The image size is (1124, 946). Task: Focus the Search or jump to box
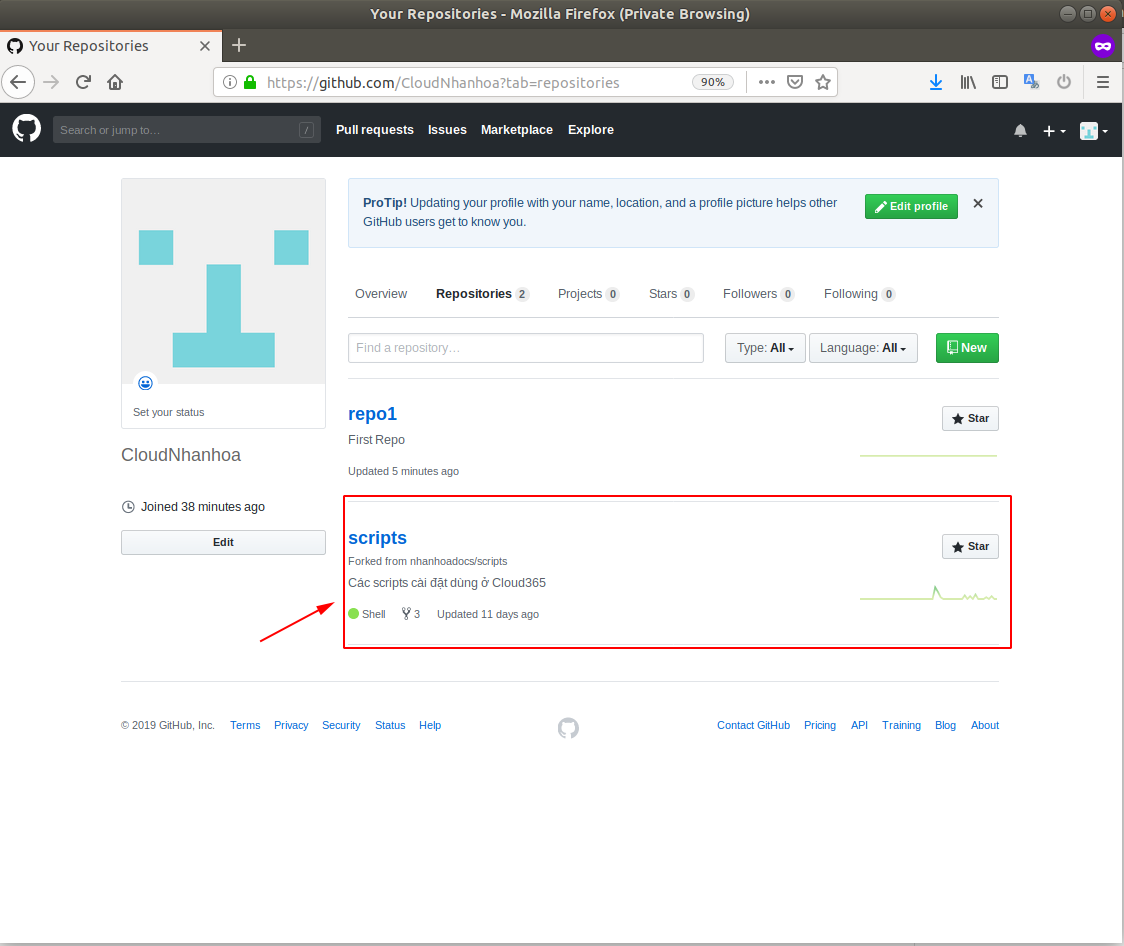pyautogui.click(x=186, y=130)
